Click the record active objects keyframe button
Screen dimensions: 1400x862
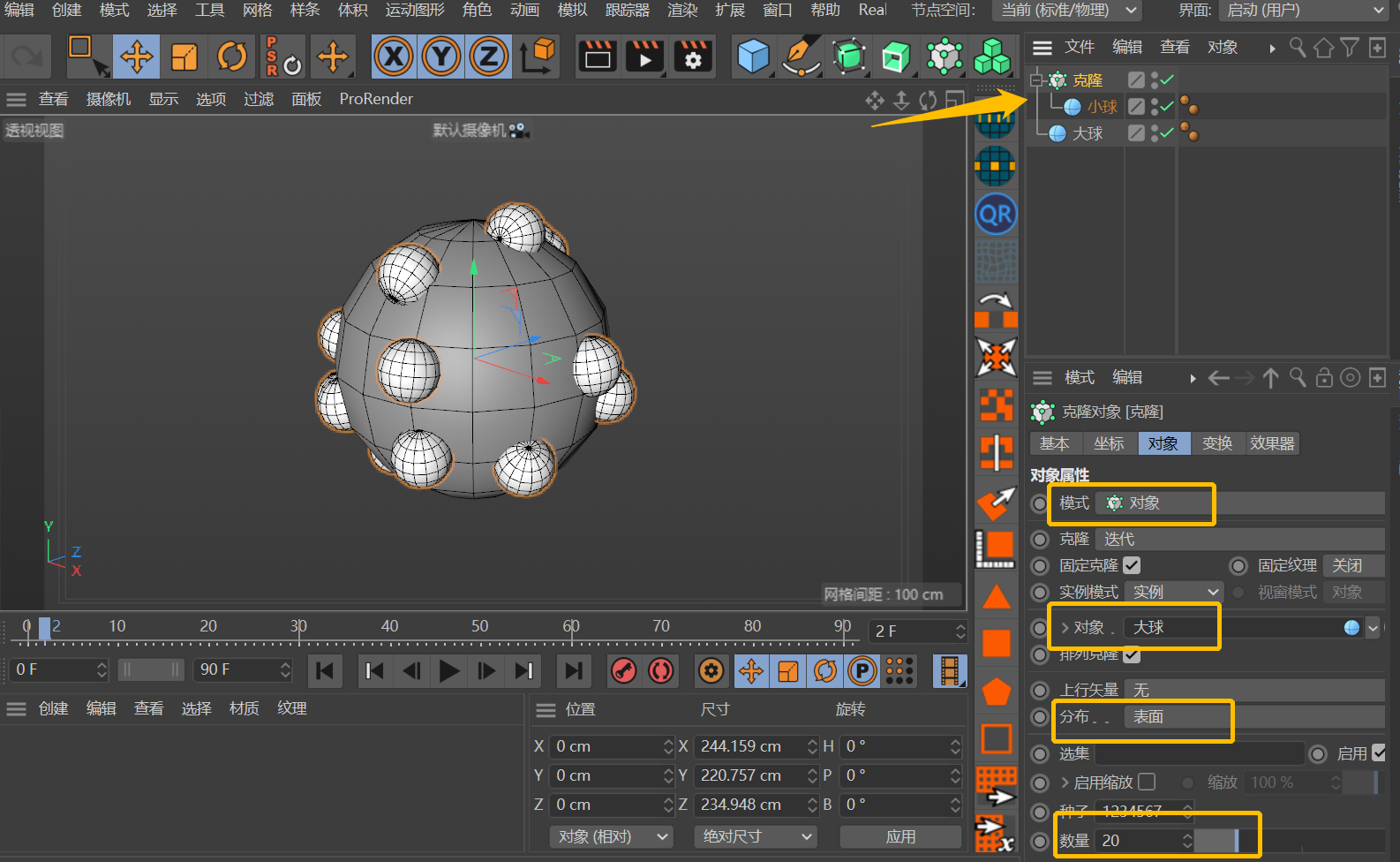click(624, 671)
